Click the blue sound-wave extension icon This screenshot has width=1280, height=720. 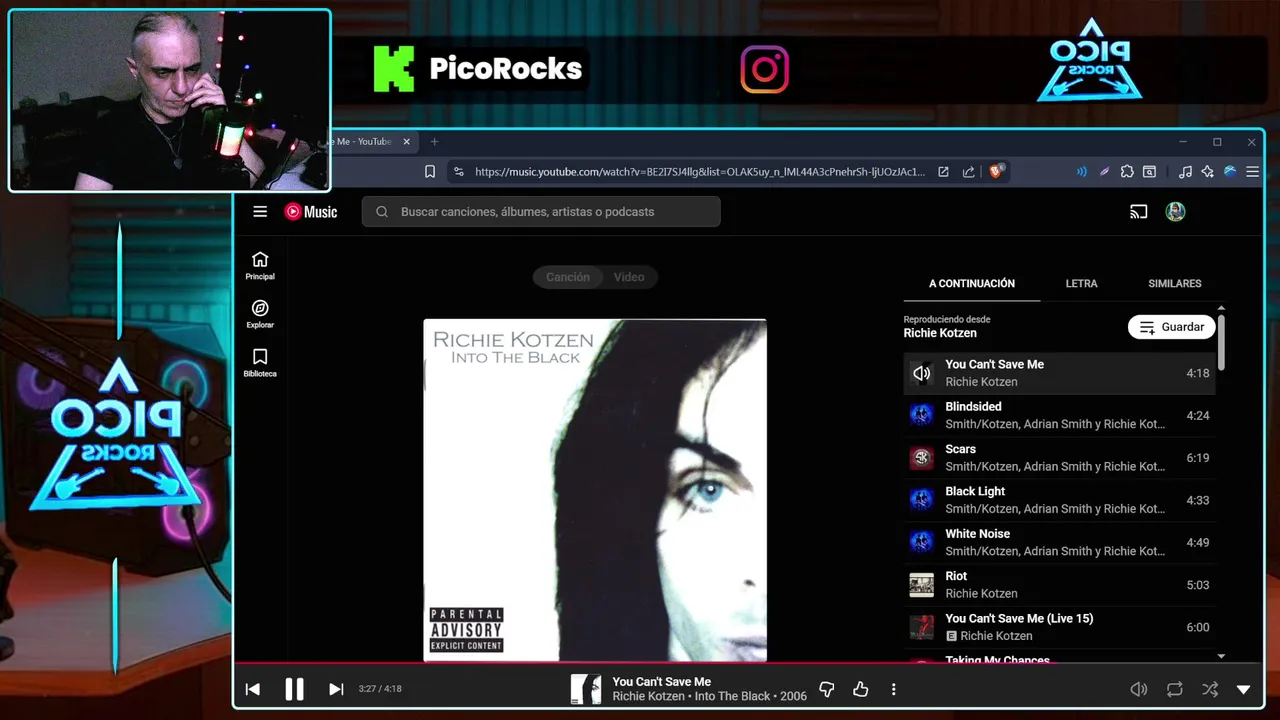tap(1081, 172)
